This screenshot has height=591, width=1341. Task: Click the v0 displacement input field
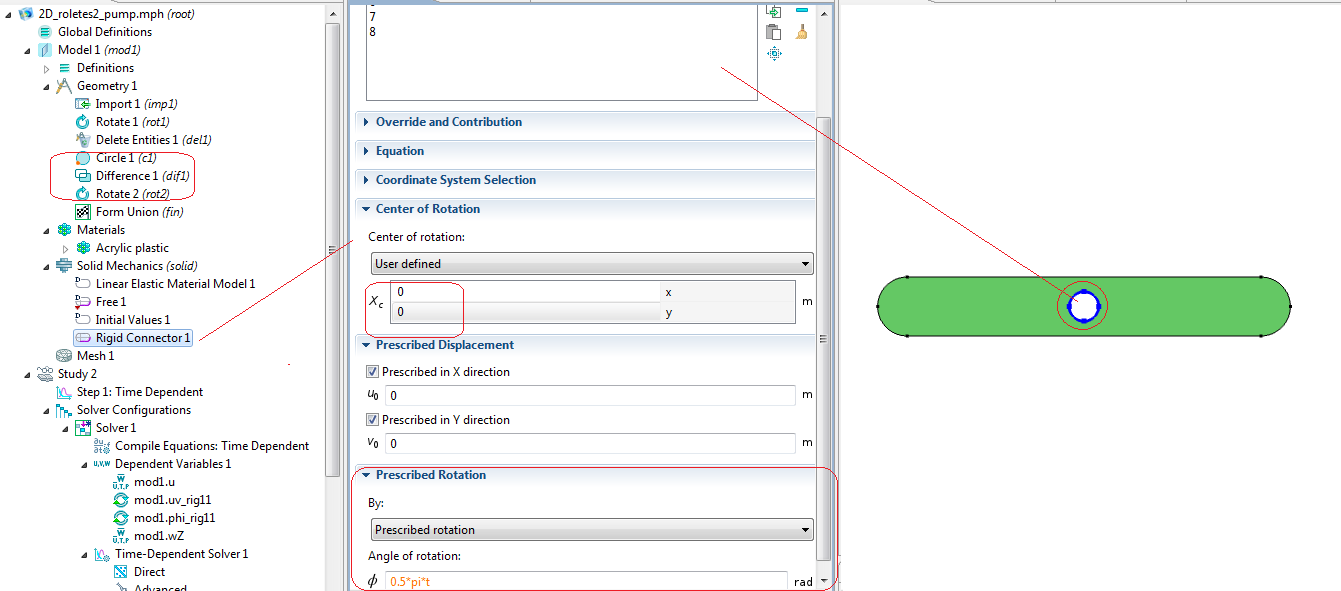click(x=591, y=443)
